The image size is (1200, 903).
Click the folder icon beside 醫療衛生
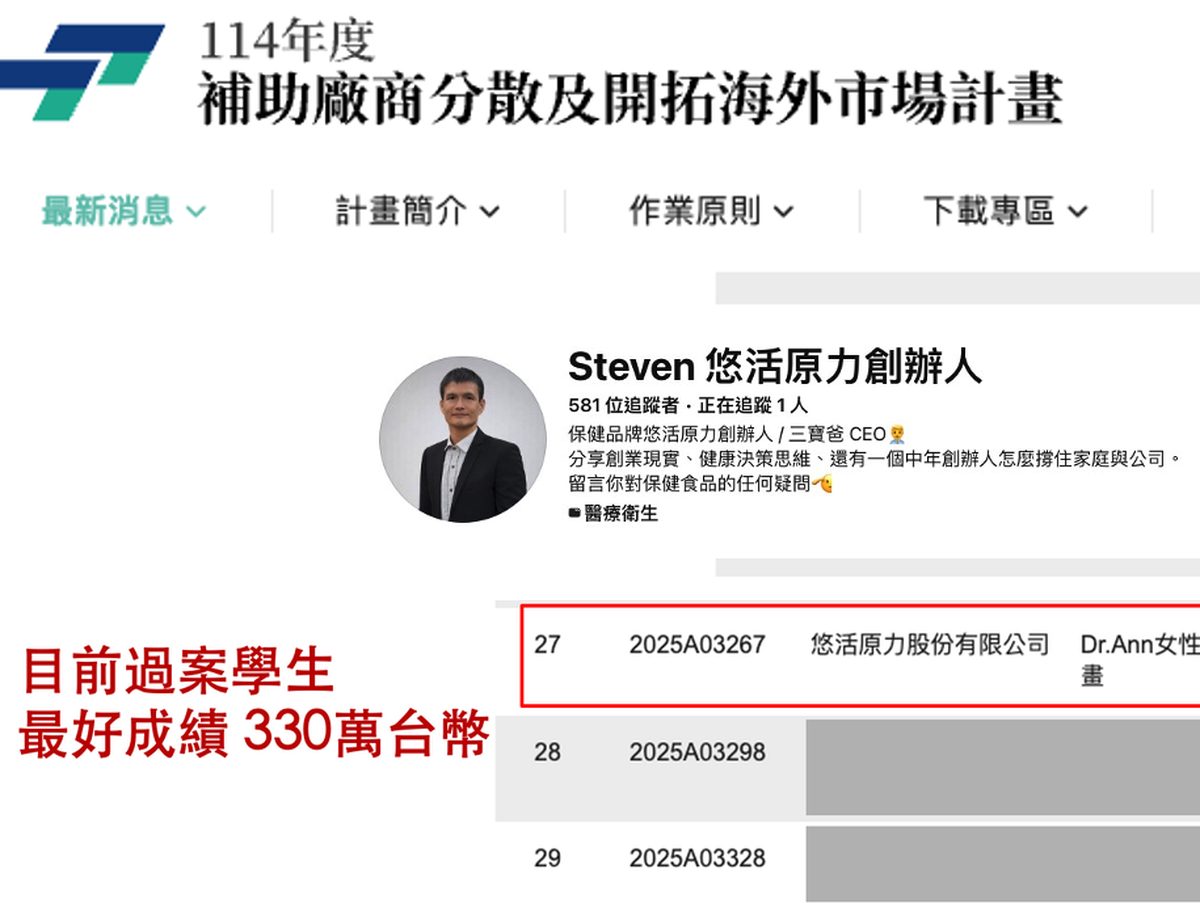coord(575,514)
